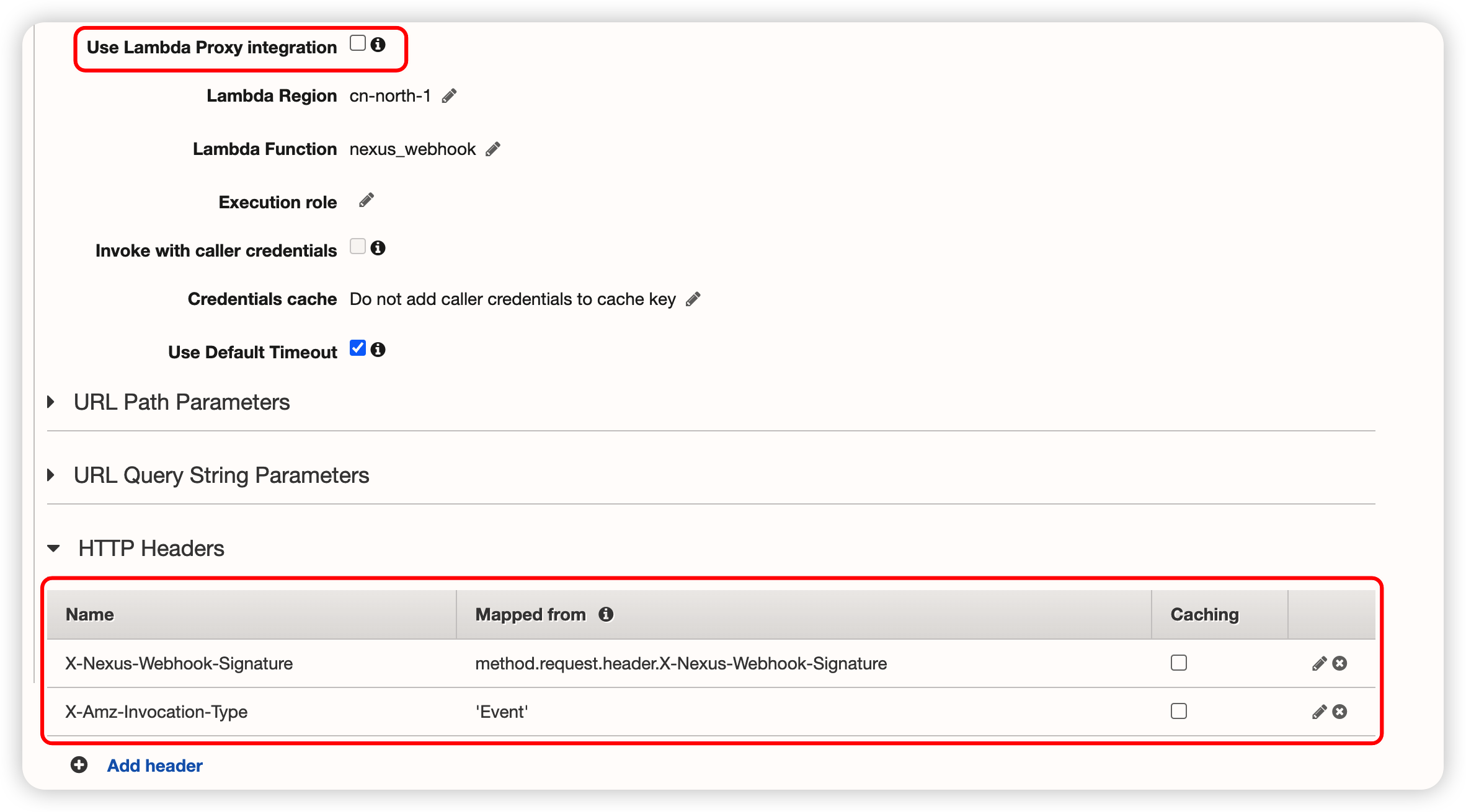Image resolution: width=1466 pixels, height=812 pixels.
Task: Show info for Use Default Timeout
Action: pyautogui.click(x=378, y=350)
